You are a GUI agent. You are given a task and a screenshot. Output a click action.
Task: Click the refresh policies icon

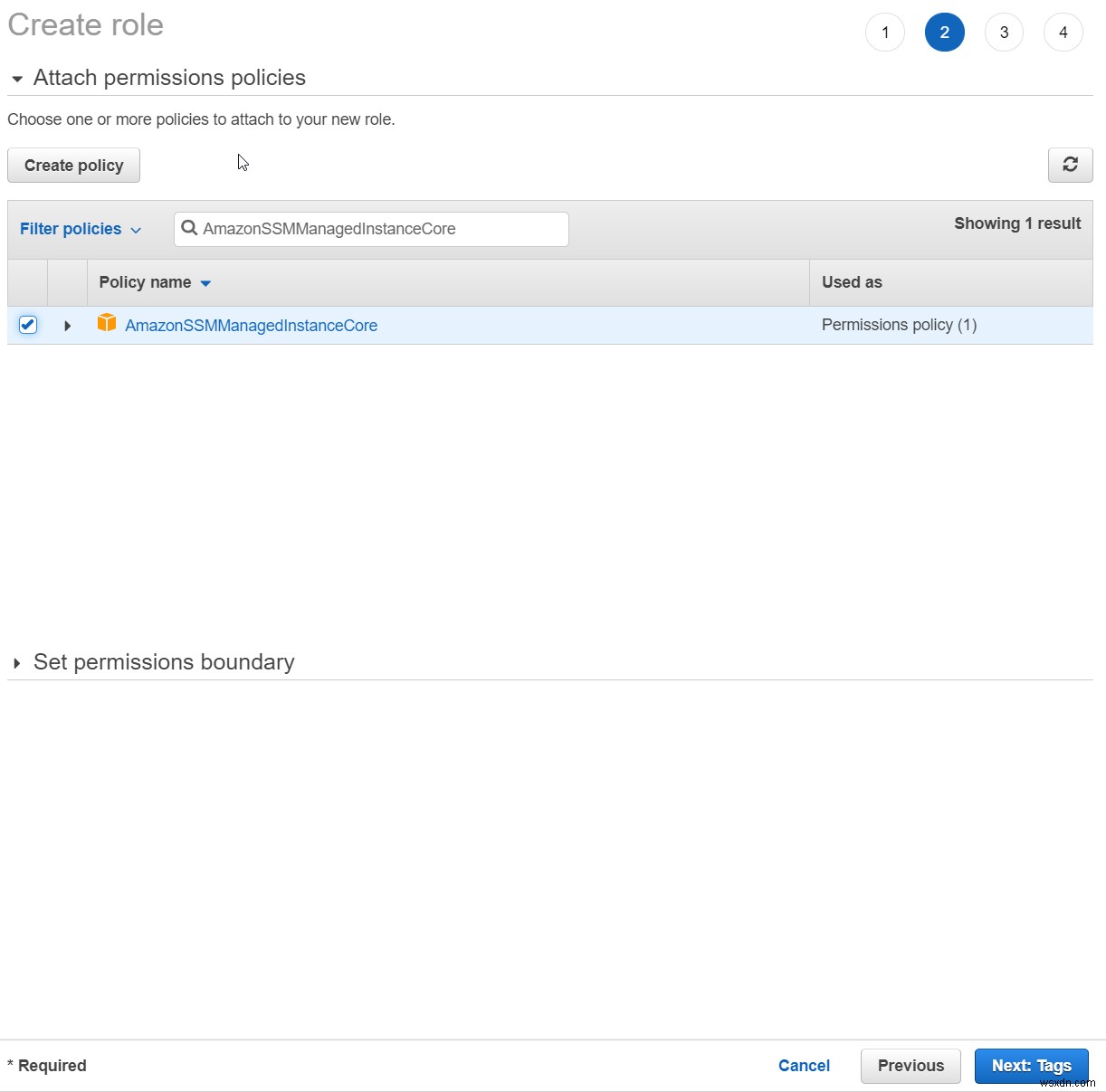[x=1071, y=165]
